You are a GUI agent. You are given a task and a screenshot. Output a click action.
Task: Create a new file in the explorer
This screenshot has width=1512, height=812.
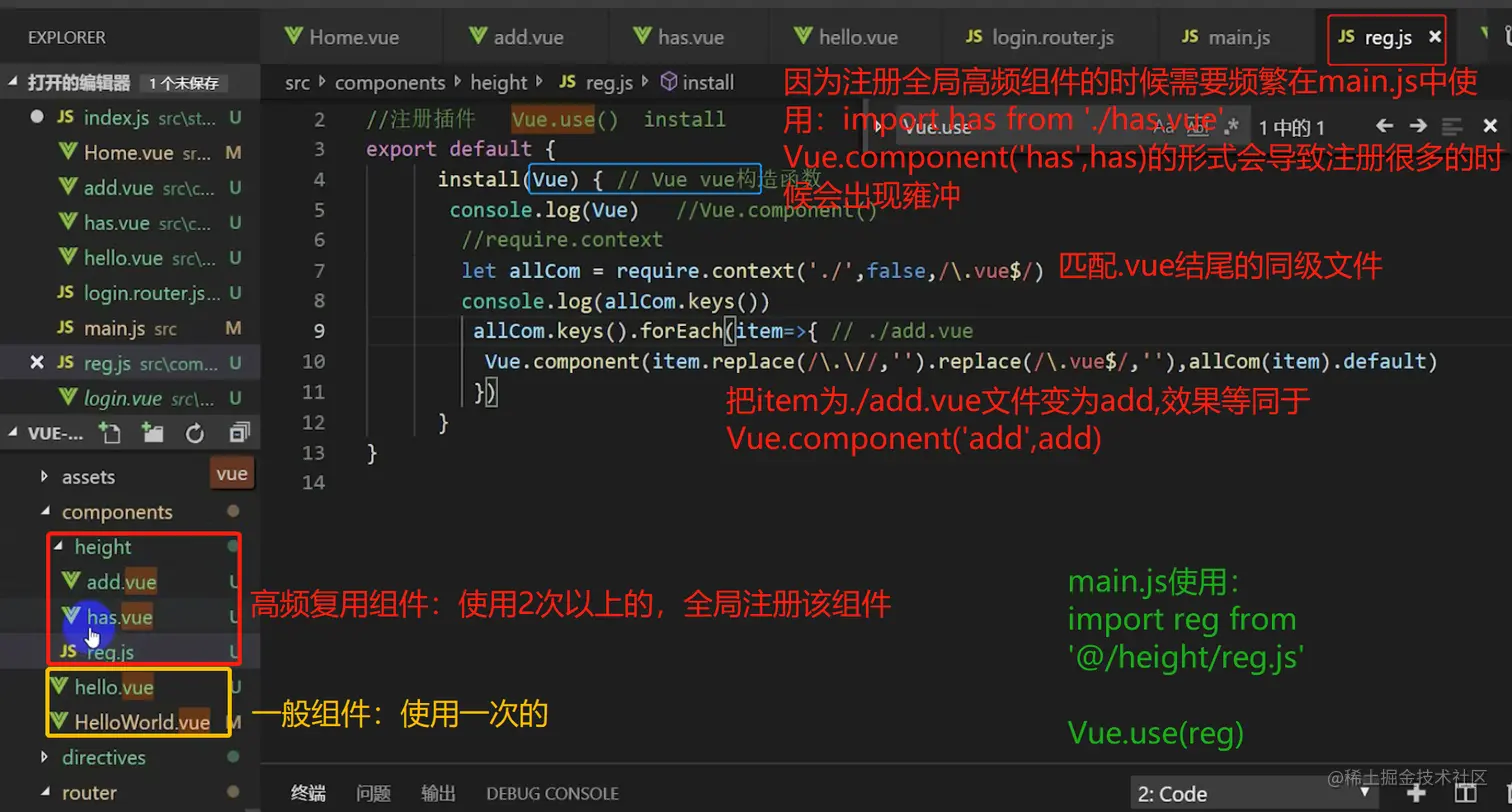110,434
